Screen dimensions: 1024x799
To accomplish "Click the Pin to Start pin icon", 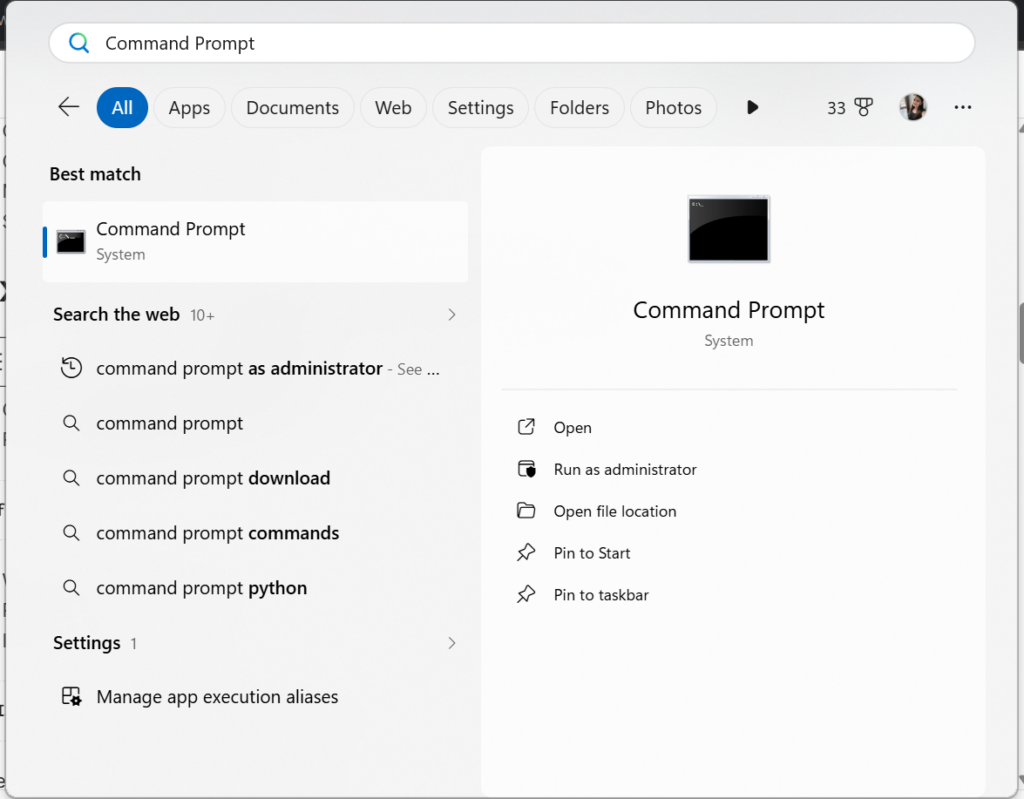I will point(526,553).
